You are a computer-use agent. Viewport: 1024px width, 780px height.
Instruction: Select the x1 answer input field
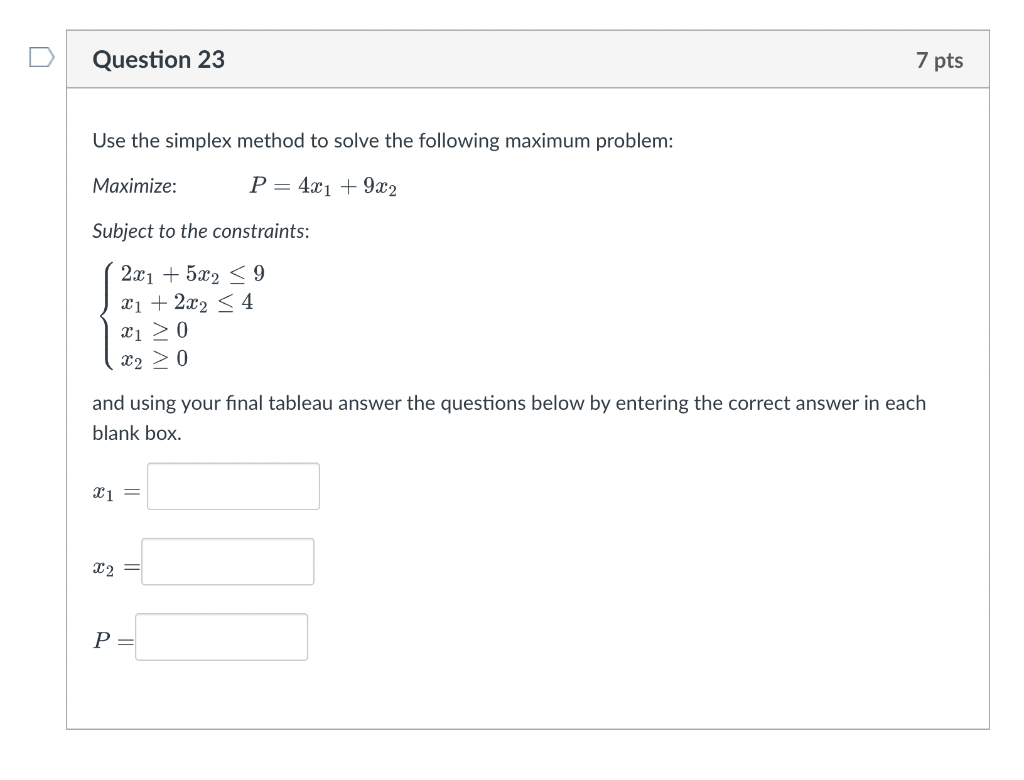(x=232, y=486)
